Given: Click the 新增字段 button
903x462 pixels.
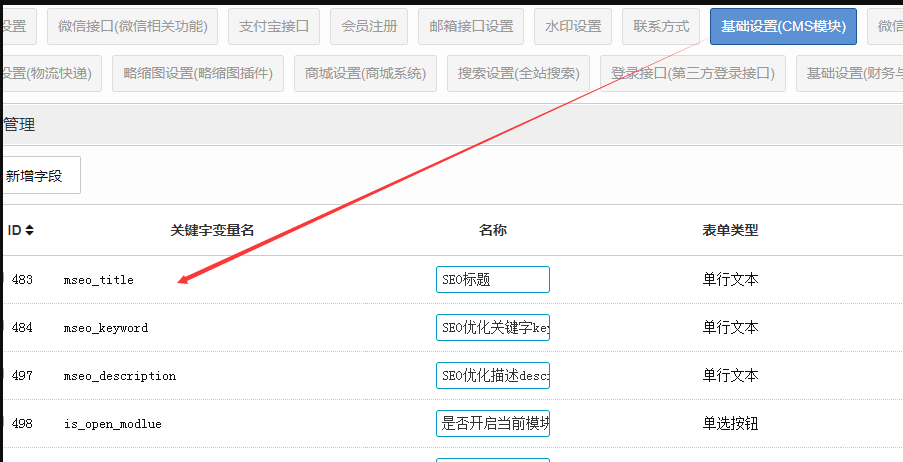Looking at the screenshot, I should [x=39, y=175].
